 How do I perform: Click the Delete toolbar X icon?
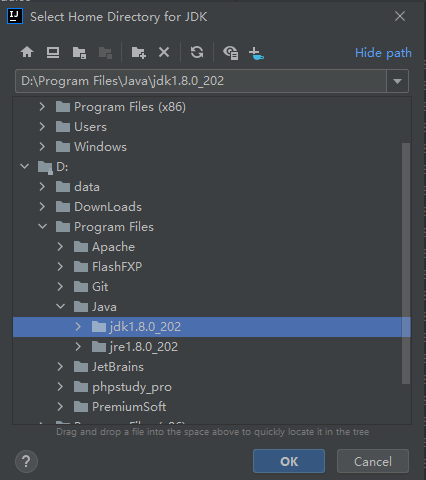pyautogui.click(x=164, y=52)
